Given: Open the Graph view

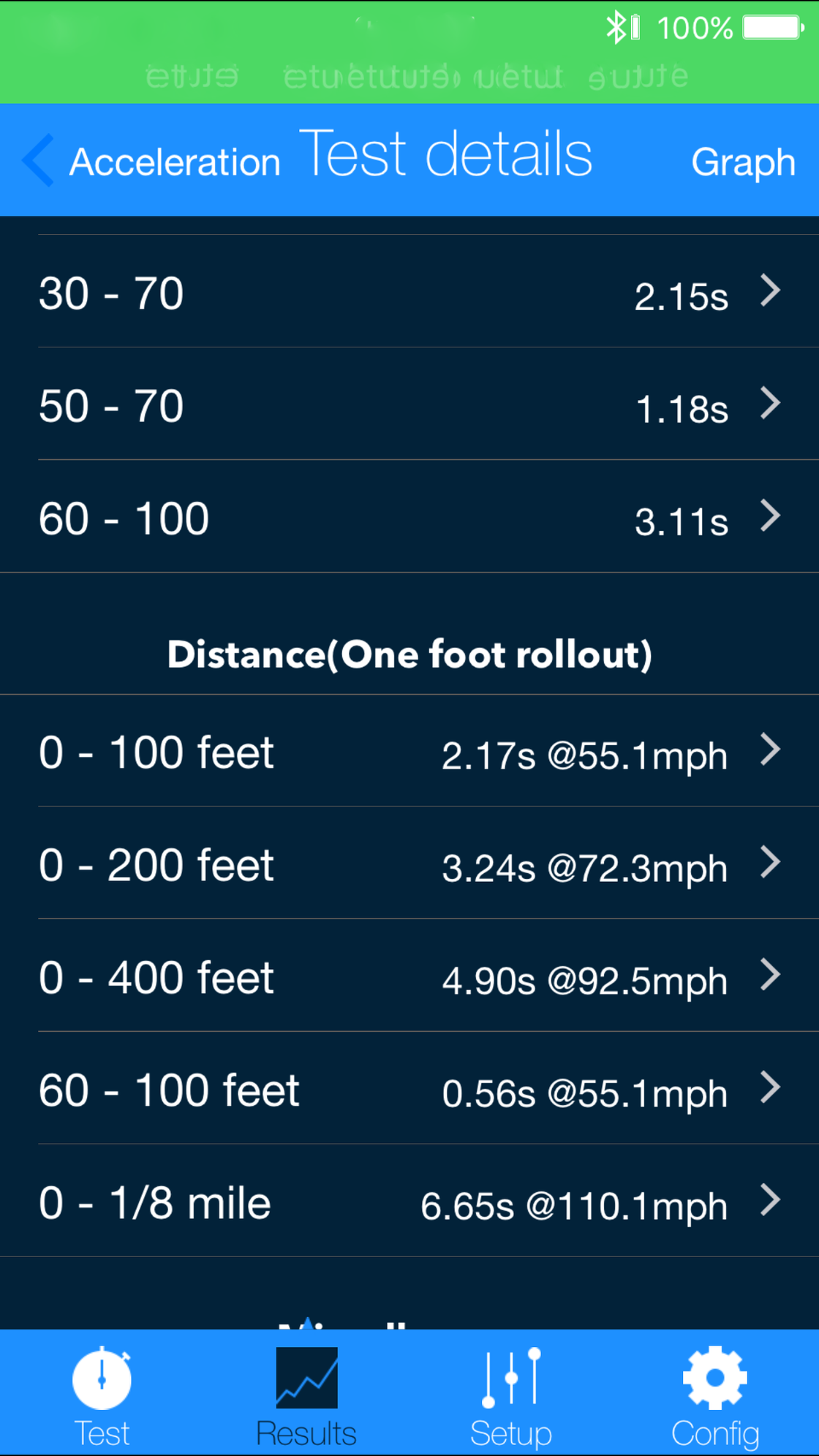Looking at the screenshot, I should [743, 162].
